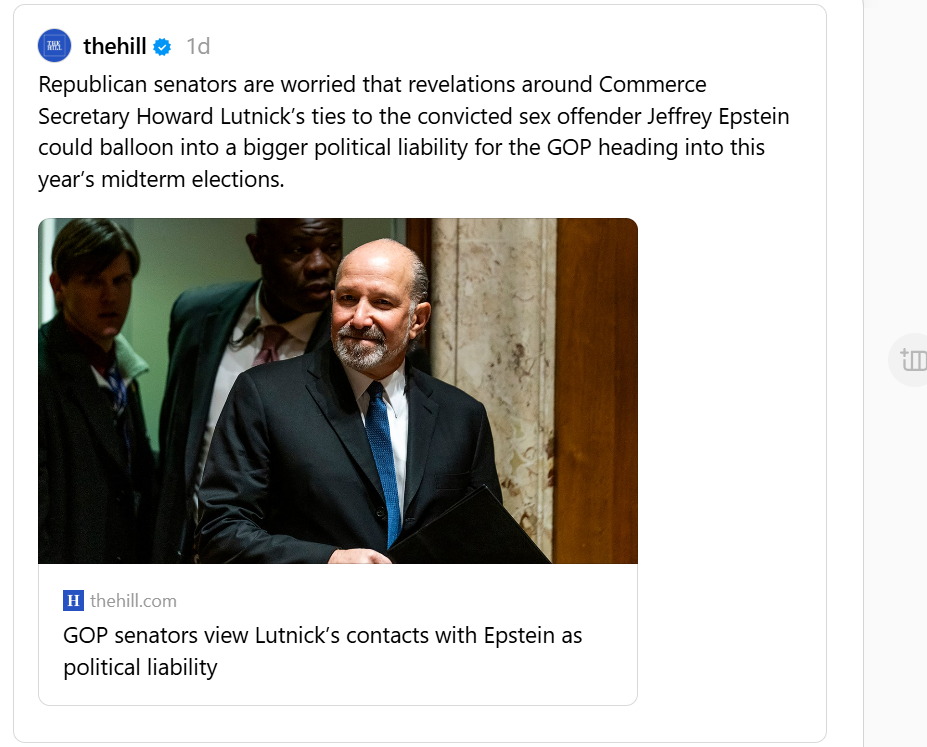The width and height of the screenshot is (927, 747).
Task: Open thehill profile avatar
Action: [54, 46]
